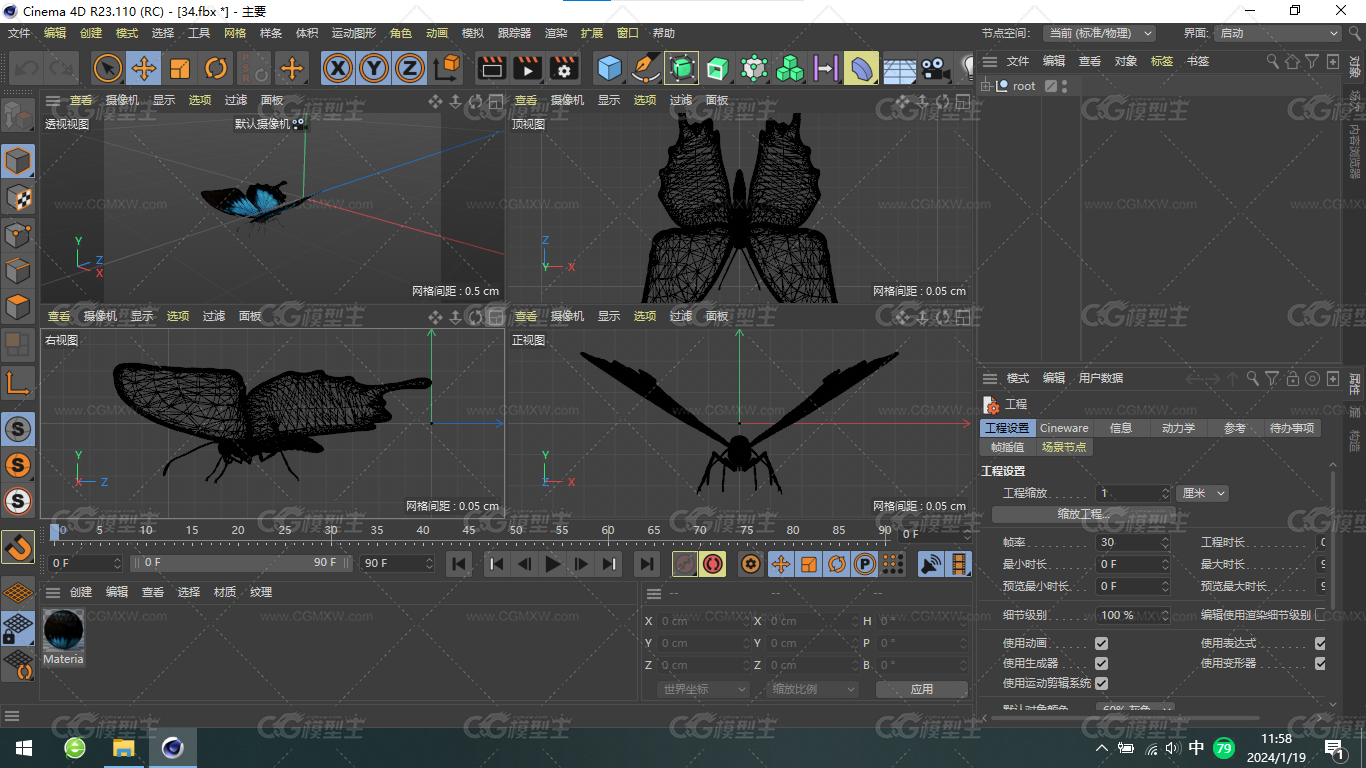Open the Edit Render Settings gear clapperboard
The image size is (1366, 768).
click(565, 68)
